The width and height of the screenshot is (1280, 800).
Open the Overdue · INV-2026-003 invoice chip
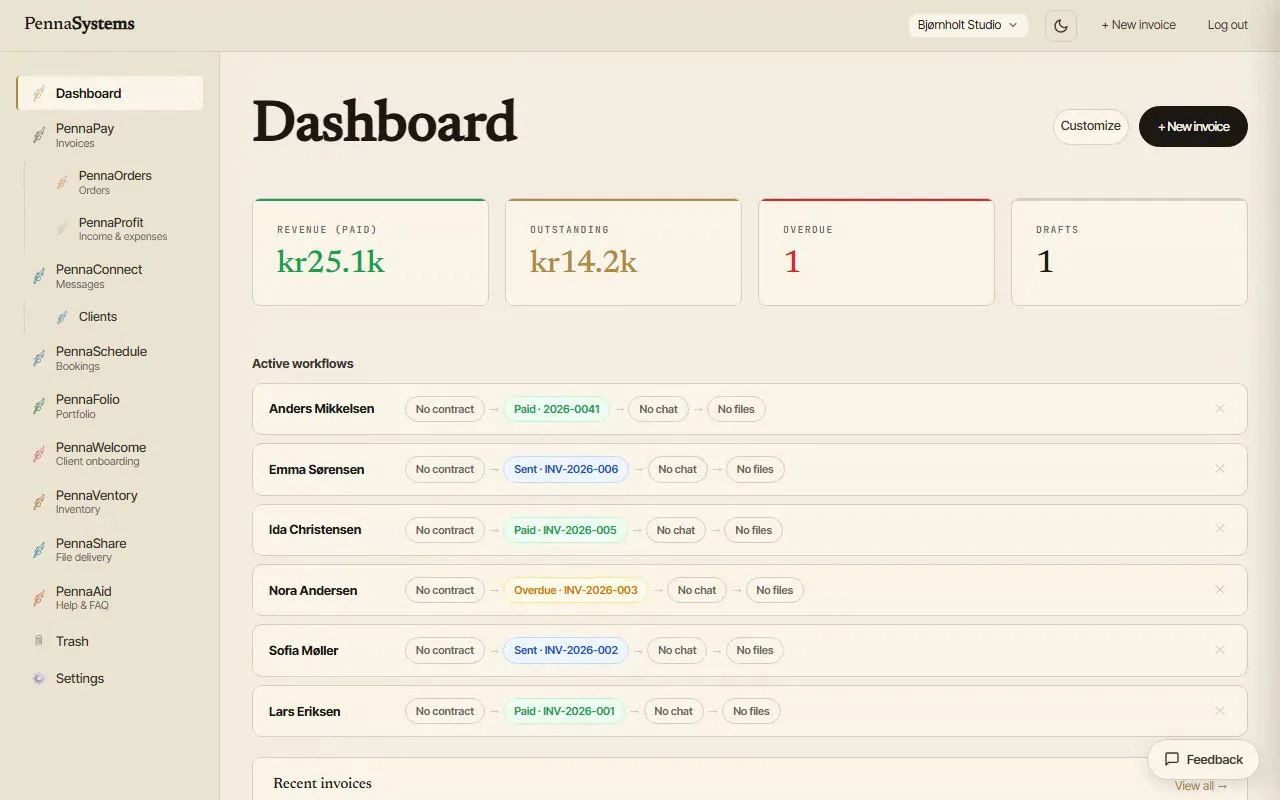click(576, 590)
